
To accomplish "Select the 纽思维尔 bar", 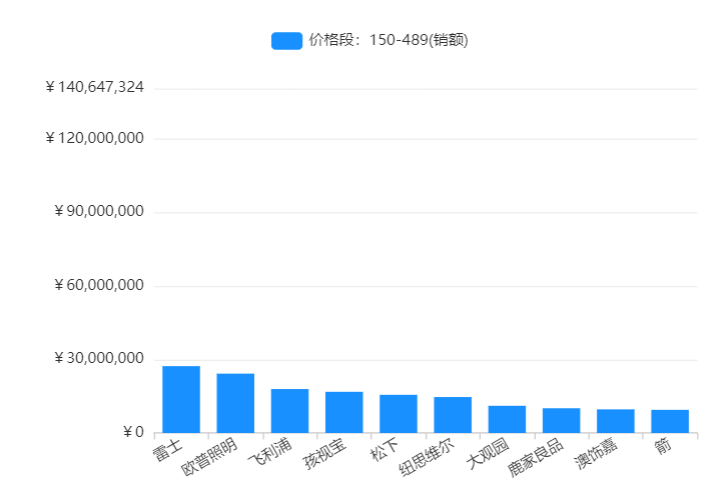I will (x=452, y=415).
